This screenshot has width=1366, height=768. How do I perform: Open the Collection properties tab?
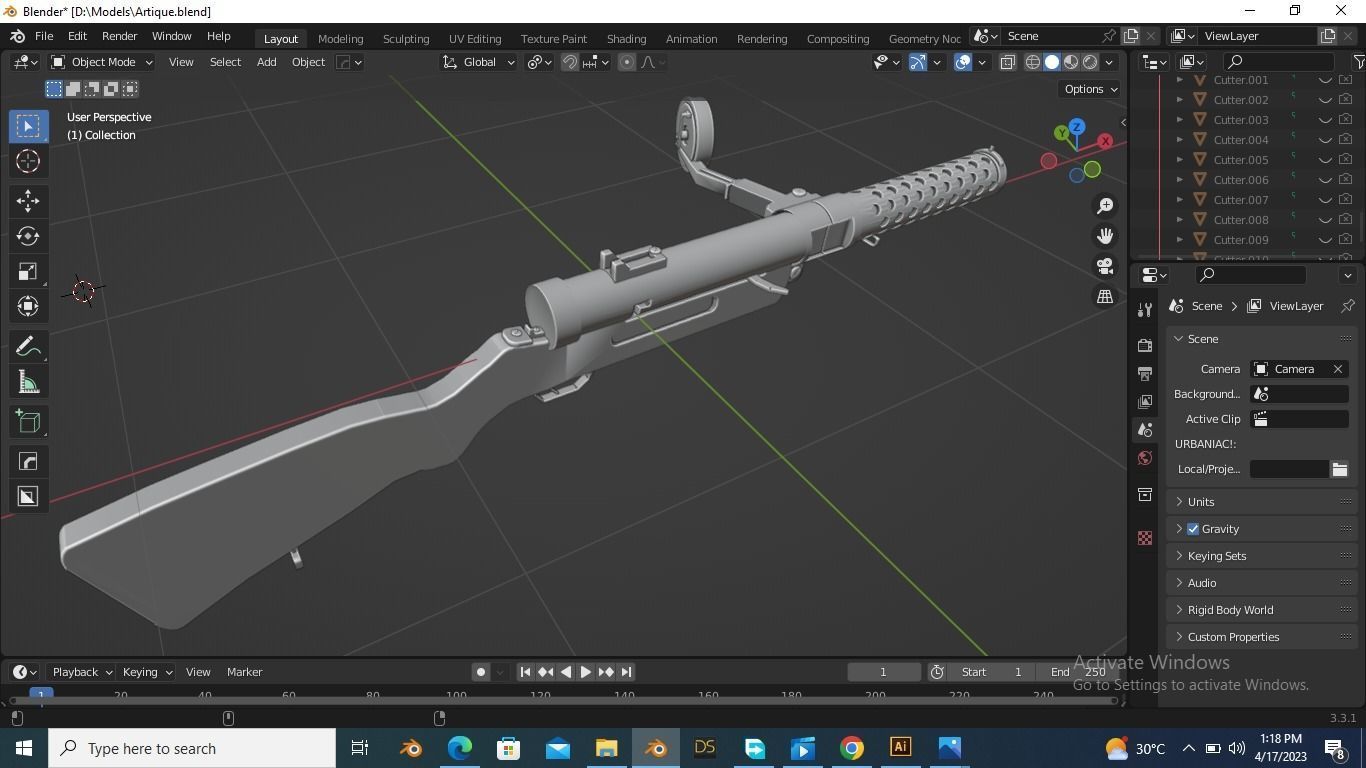[1145, 494]
